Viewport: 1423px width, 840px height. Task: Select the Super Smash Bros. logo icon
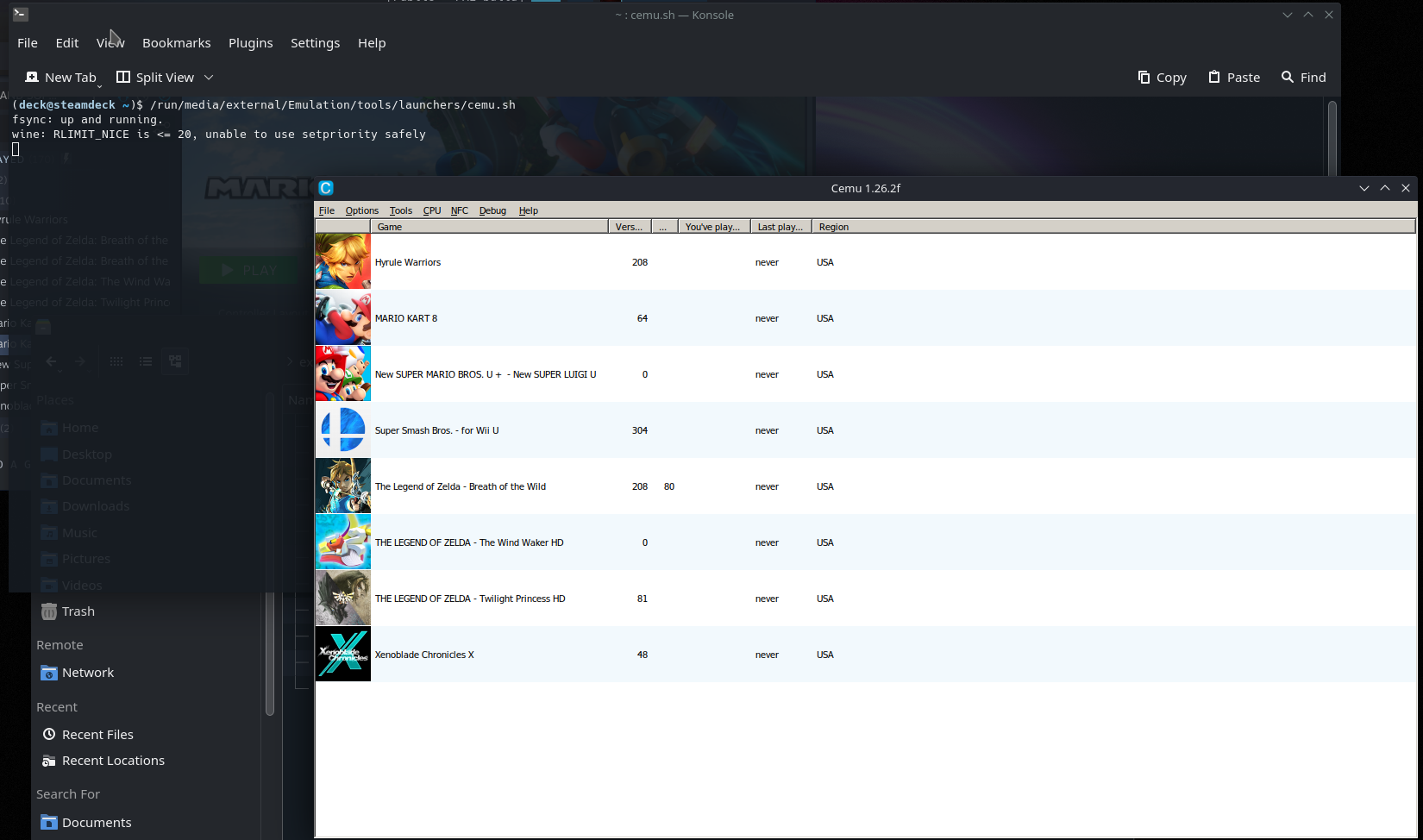click(x=343, y=429)
